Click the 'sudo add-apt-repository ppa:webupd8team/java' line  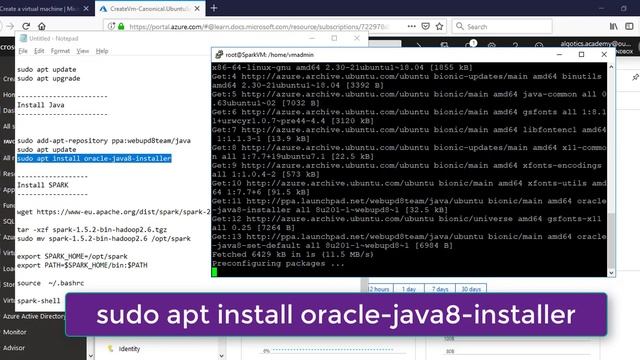(104, 140)
